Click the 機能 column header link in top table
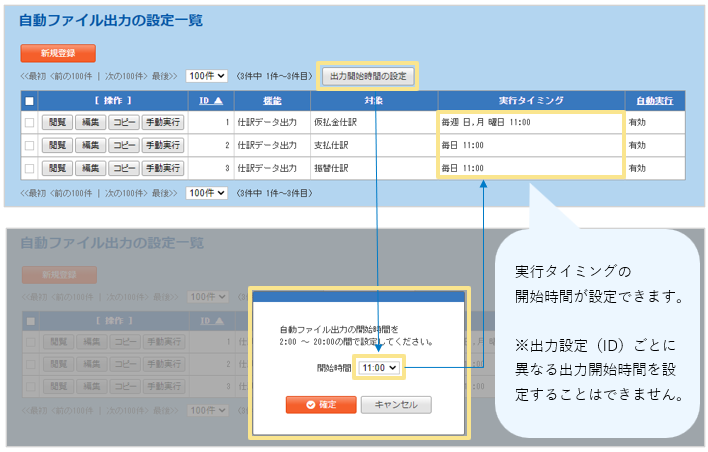This screenshot has height=452, width=708. pos(271,100)
